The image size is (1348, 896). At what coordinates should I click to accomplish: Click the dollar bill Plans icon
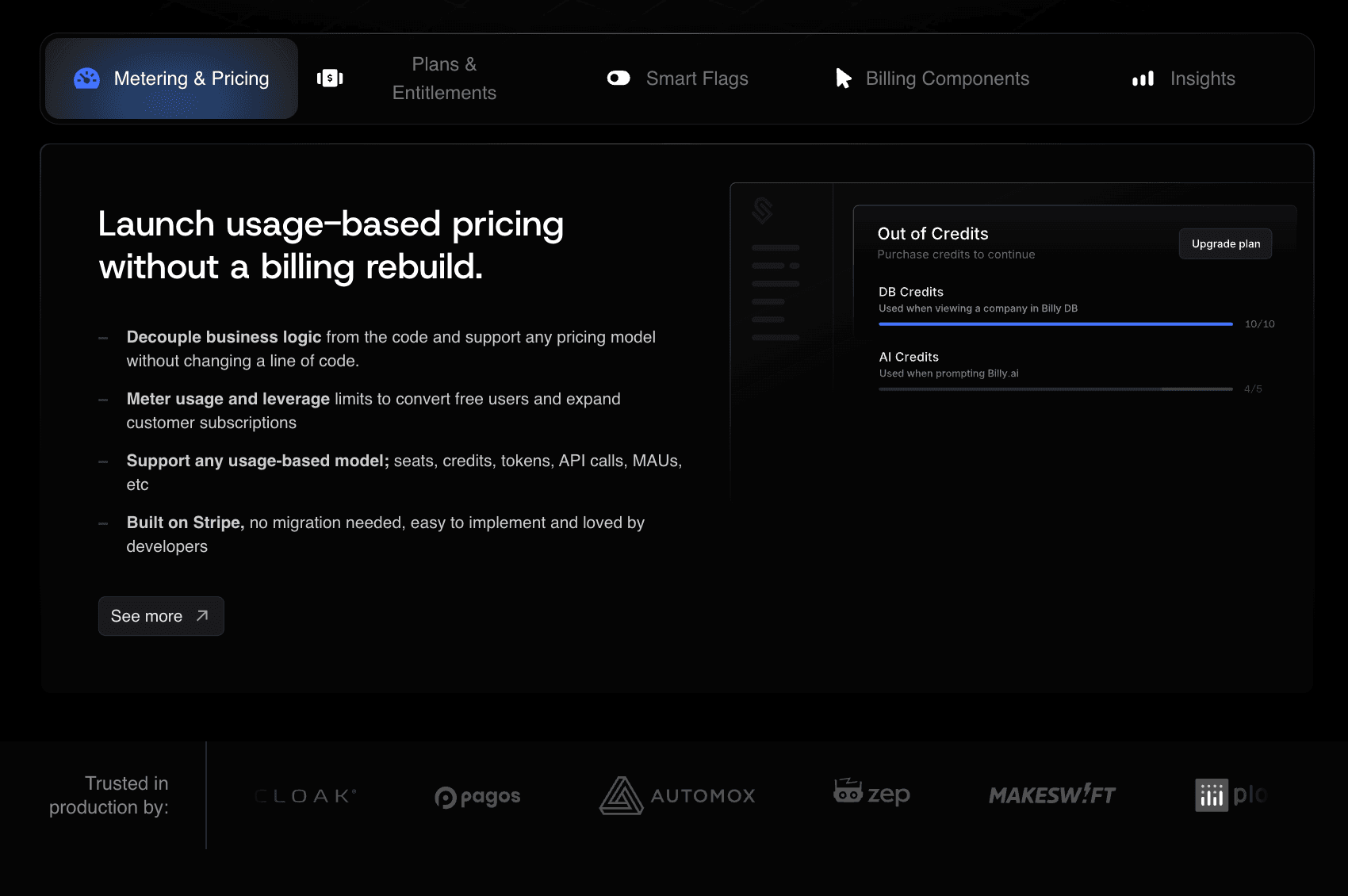[330, 78]
